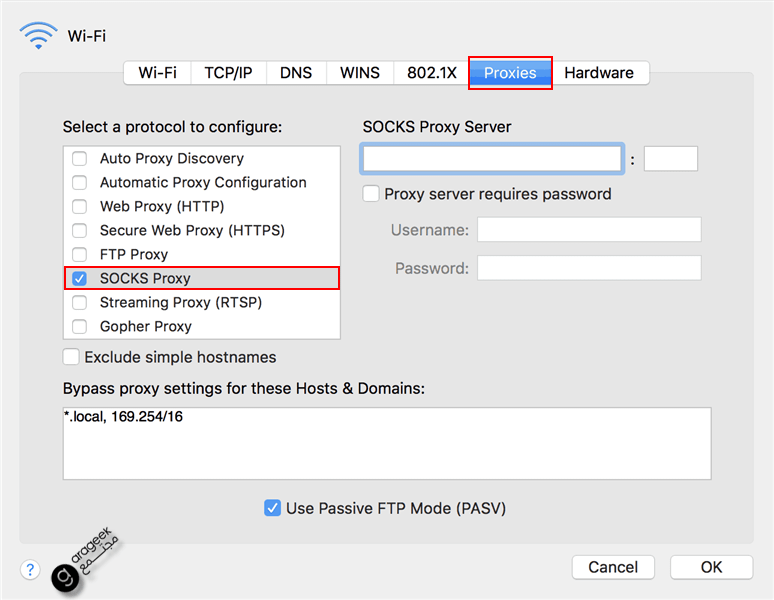Click the arageek watermark logo
Image resolution: width=774 pixels, height=600 pixels.
(x=84, y=560)
